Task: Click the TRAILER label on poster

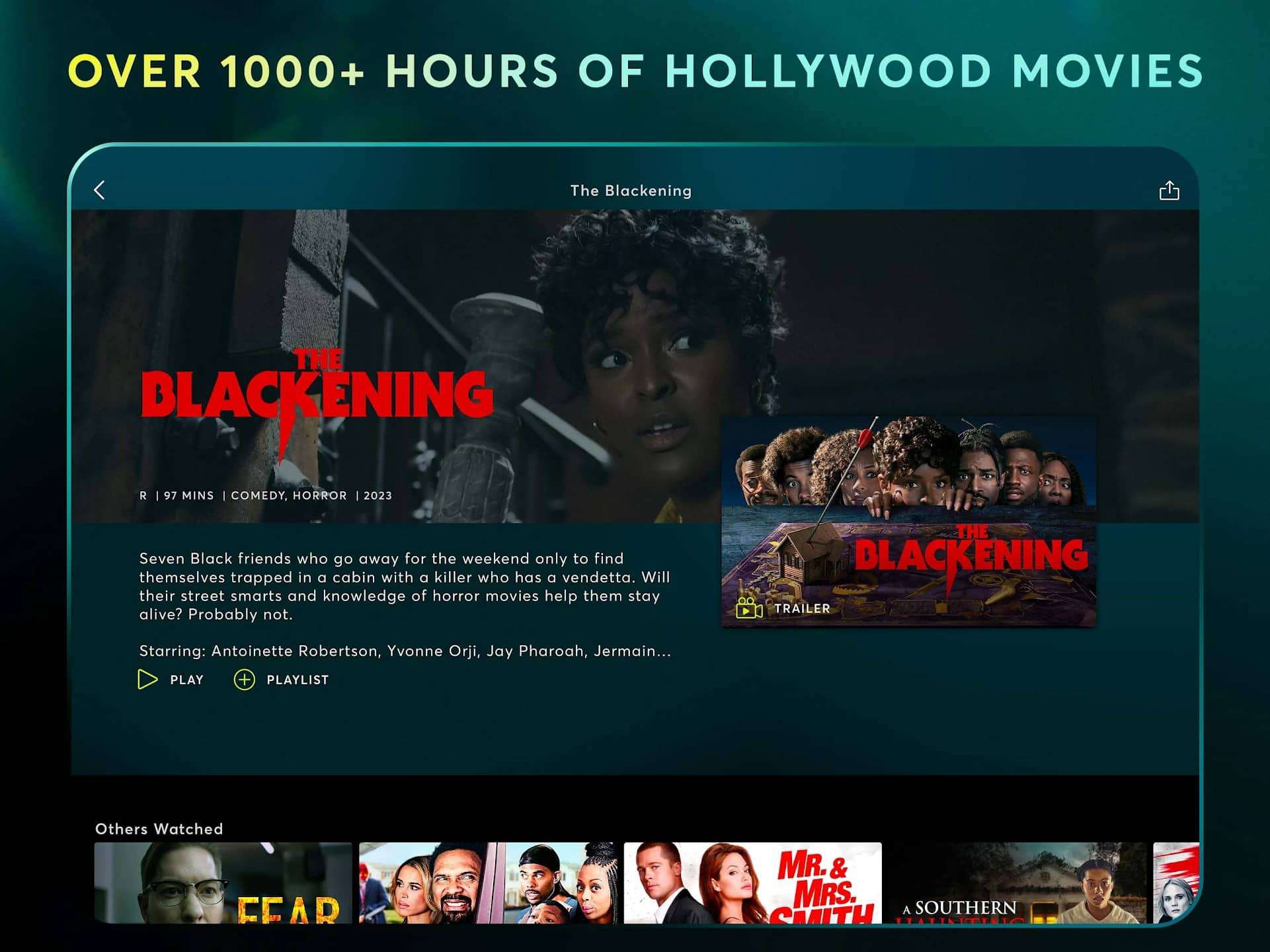Action: (x=802, y=608)
